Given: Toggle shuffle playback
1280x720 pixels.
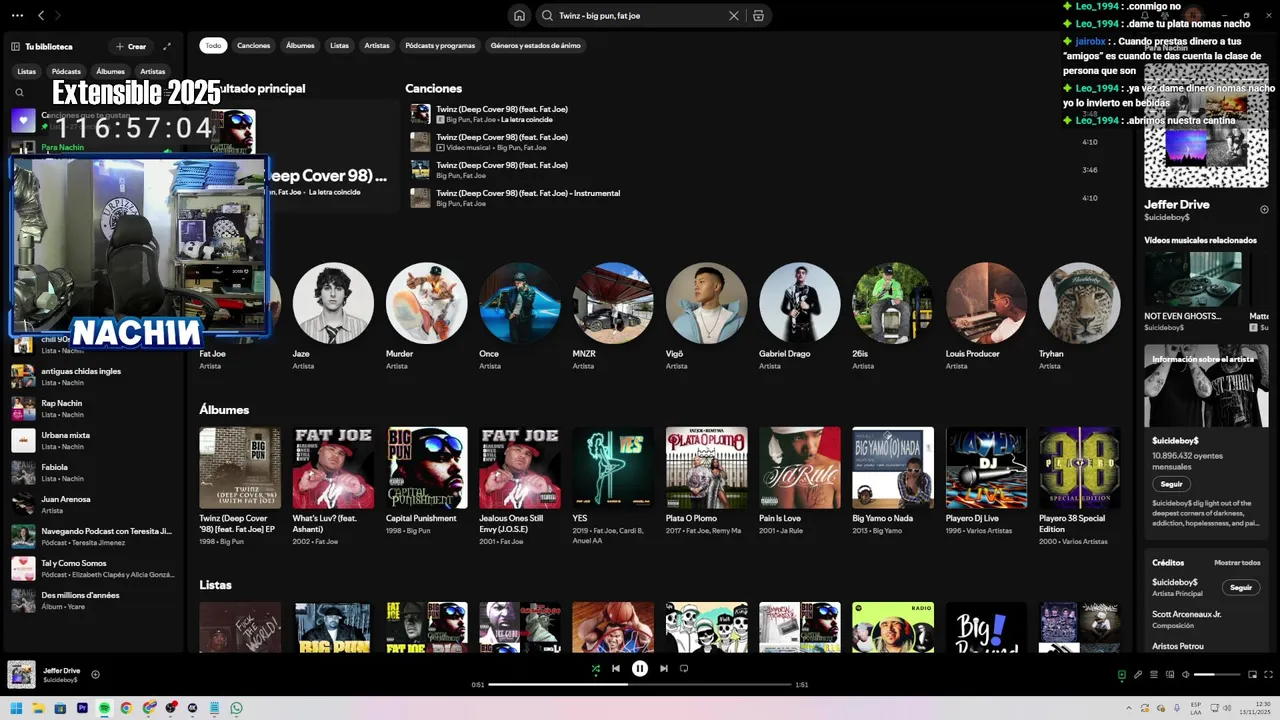Looking at the screenshot, I should pos(595,668).
